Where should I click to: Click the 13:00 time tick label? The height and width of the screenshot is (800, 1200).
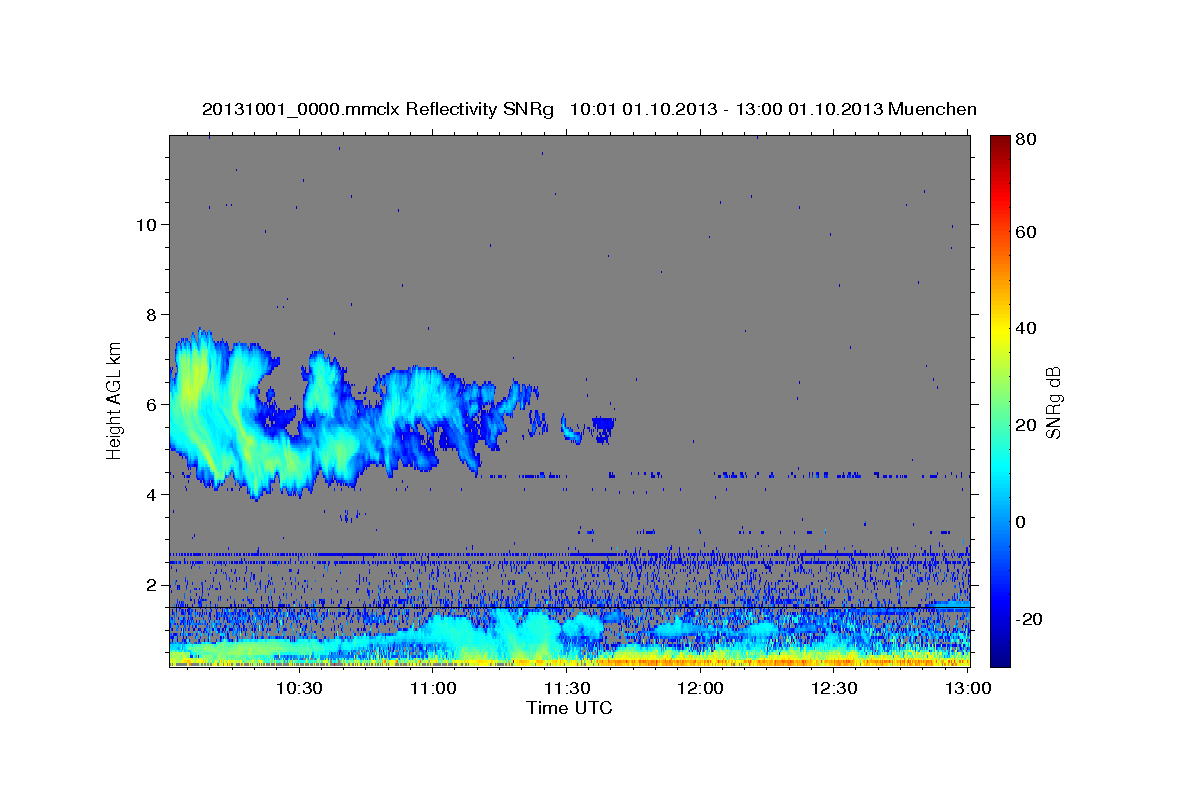(969, 688)
